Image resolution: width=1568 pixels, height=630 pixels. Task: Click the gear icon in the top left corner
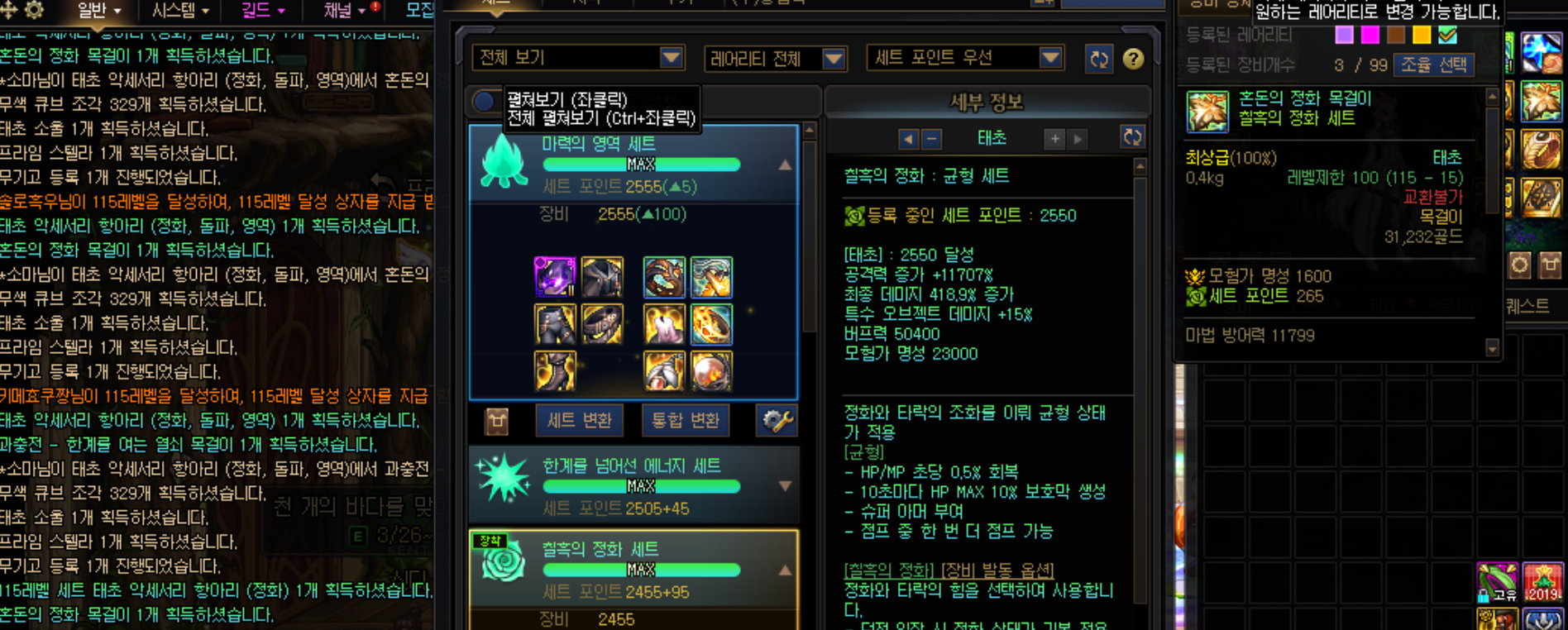(34, 10)
